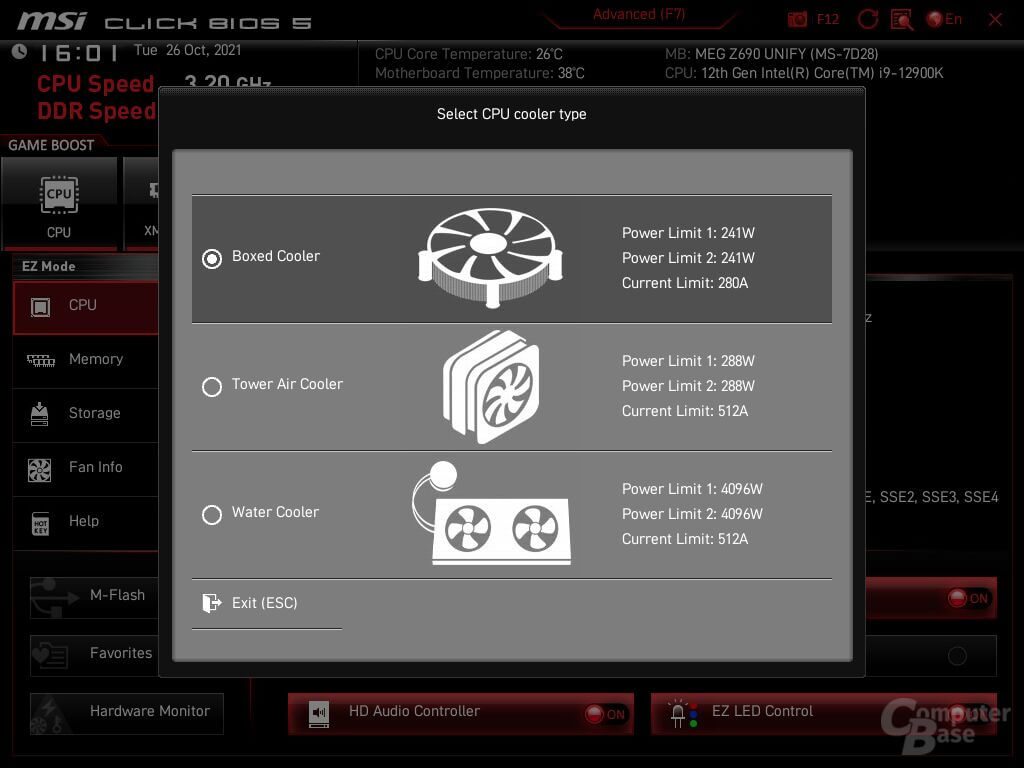
Task: Switch to Advanced mode (F7)
Action: pos(638,15)
